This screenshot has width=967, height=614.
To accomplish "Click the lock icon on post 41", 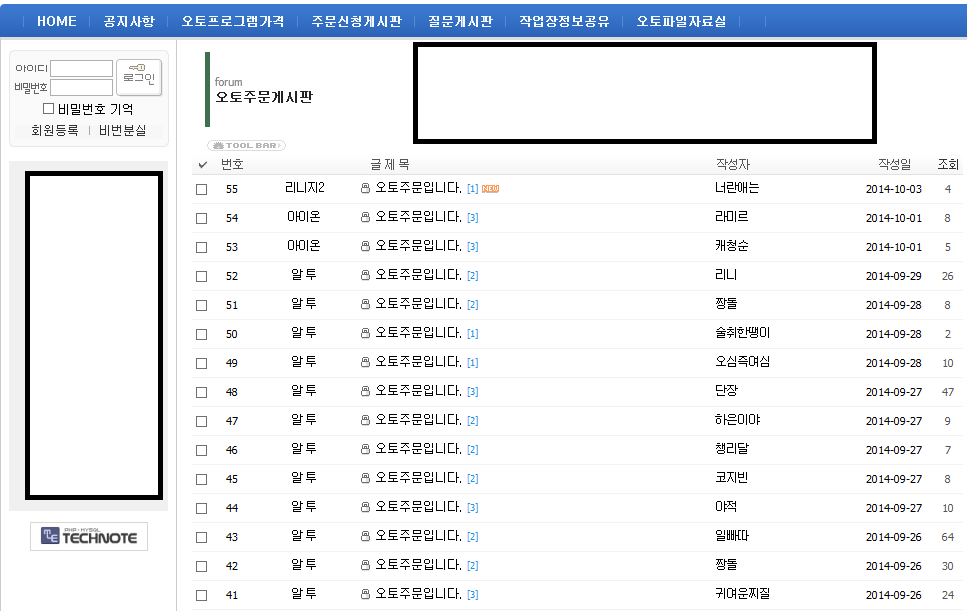I will [x=365, y=595].
